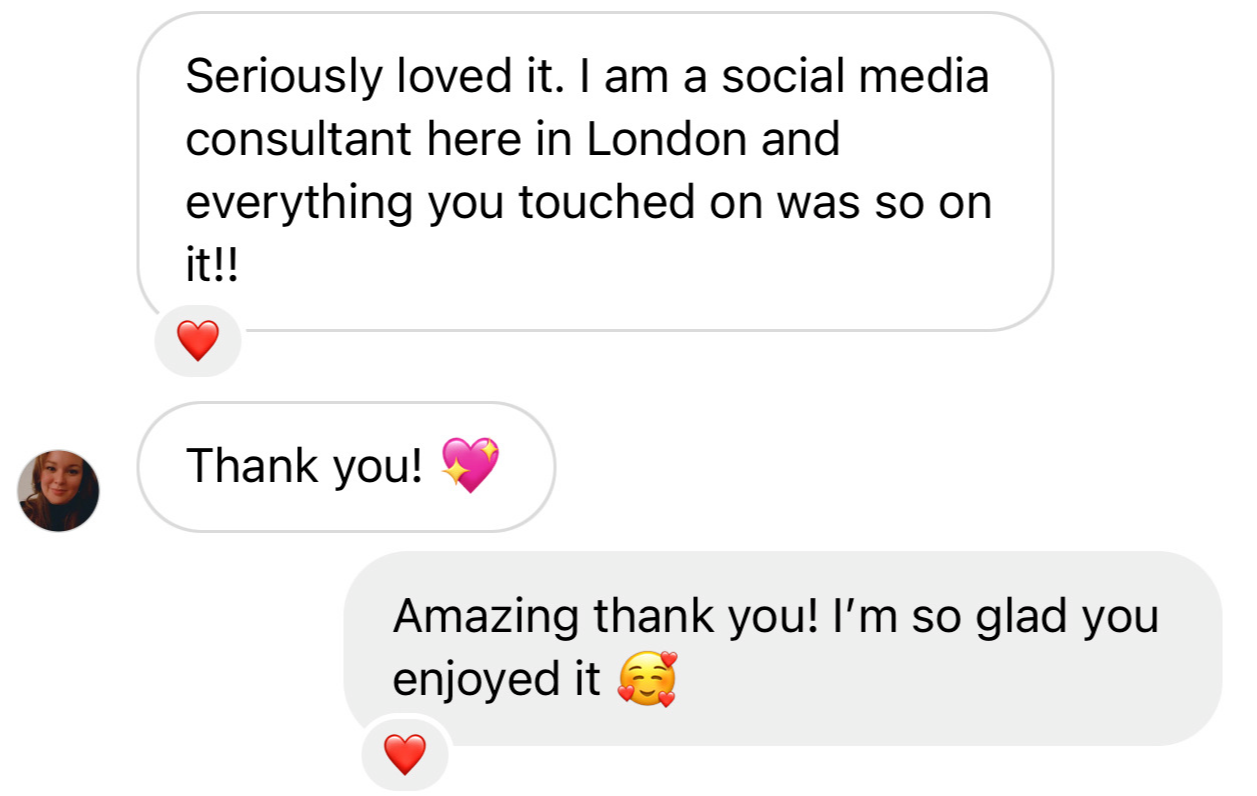Image resolution: width=1257 pixels, height=796 pixels.
Task: Click the word "London" in the first message
Action: 667,139
